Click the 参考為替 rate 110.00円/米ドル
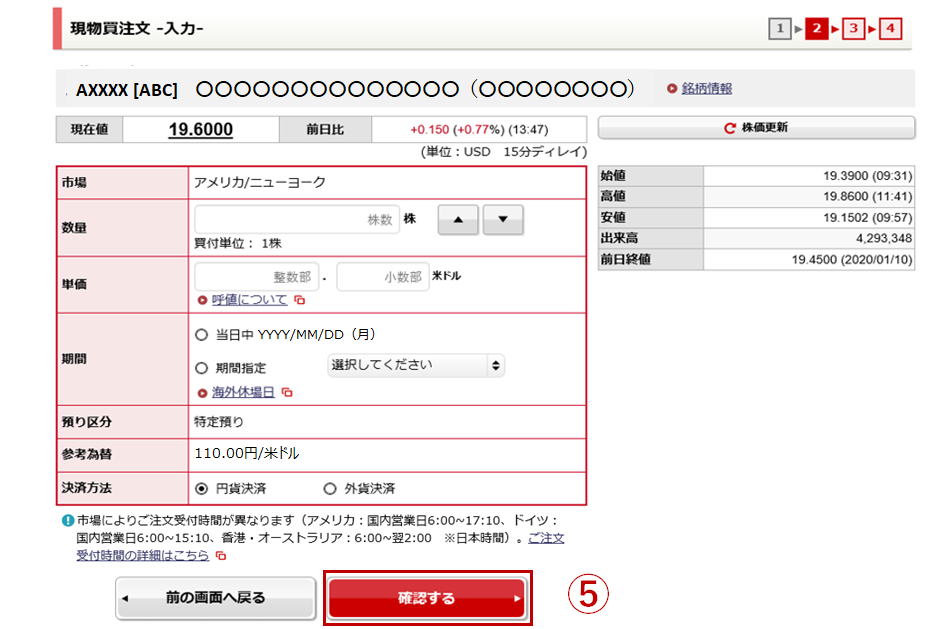The height and width of the screenshot is (629, 951). (247, 454)
